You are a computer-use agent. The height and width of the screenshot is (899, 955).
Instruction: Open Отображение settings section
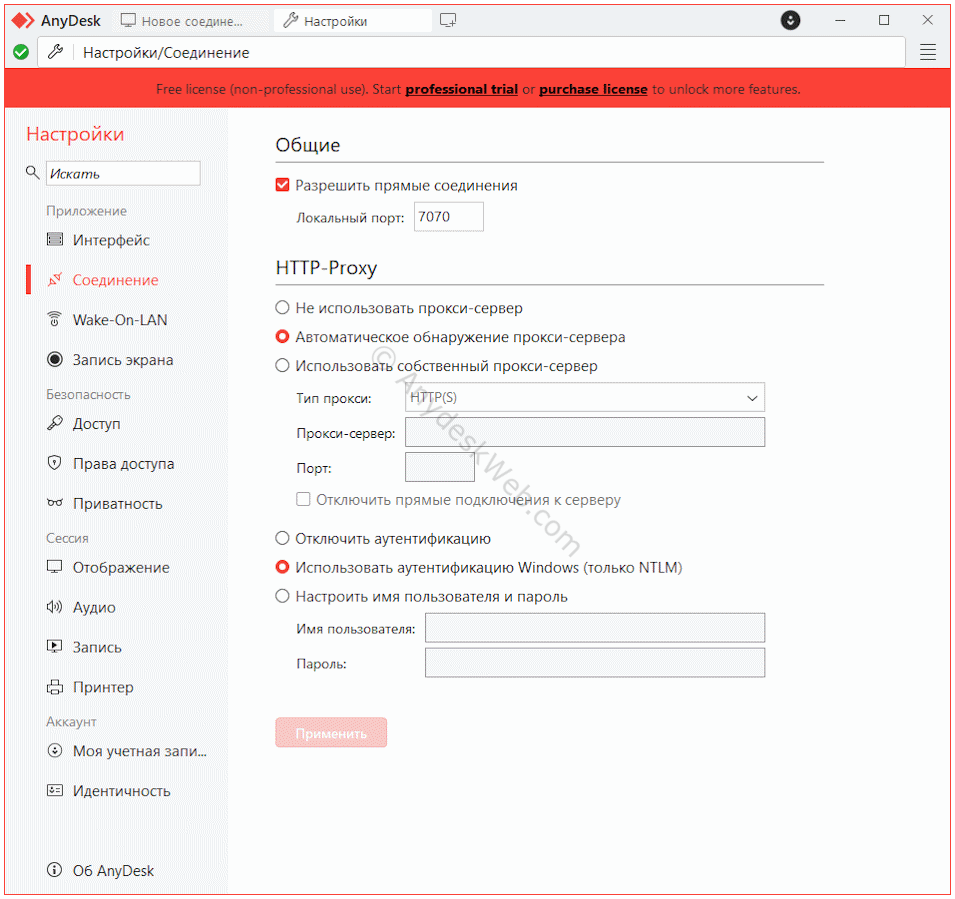tap(121, 568)
